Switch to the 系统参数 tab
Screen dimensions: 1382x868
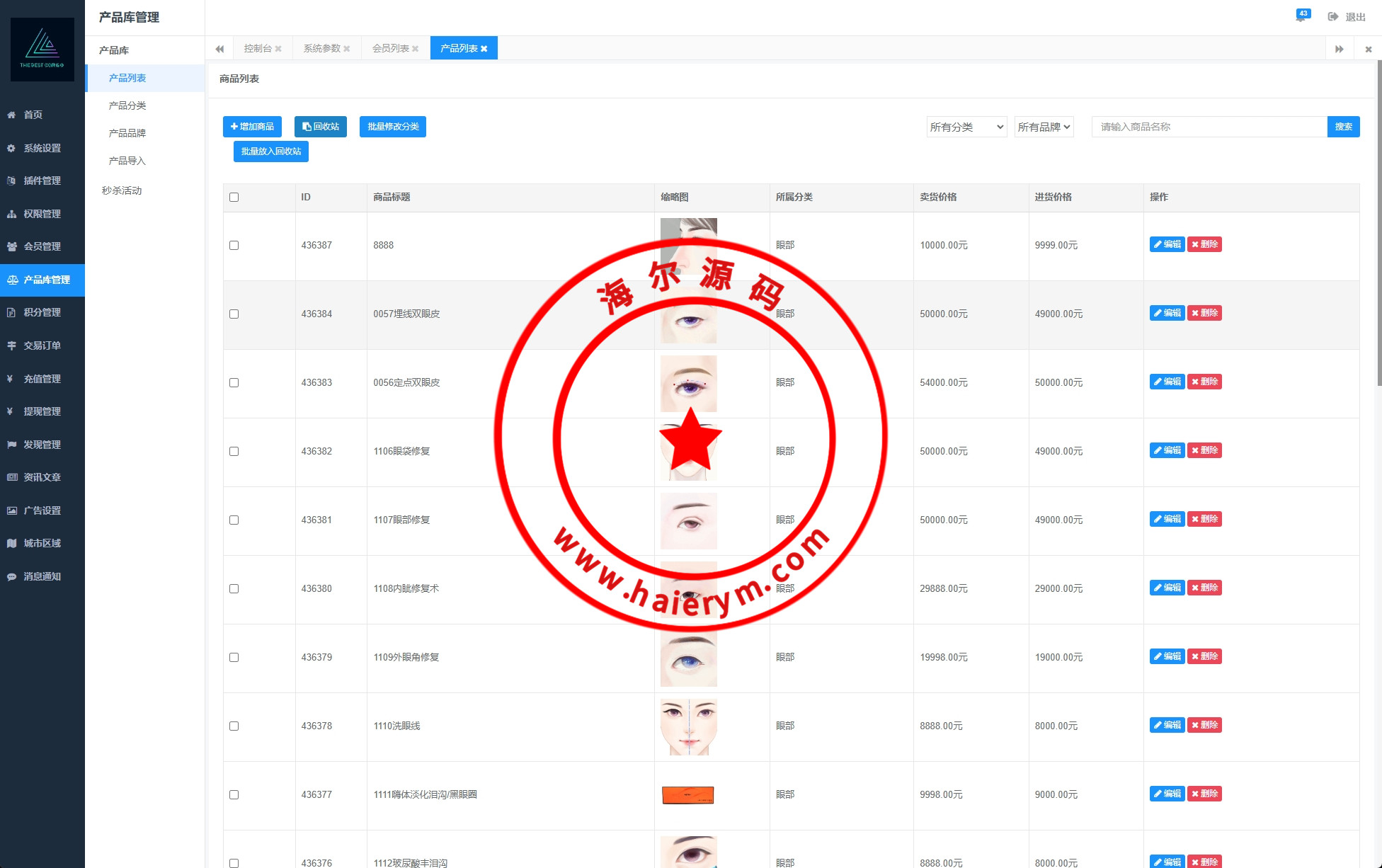[322, 48]
